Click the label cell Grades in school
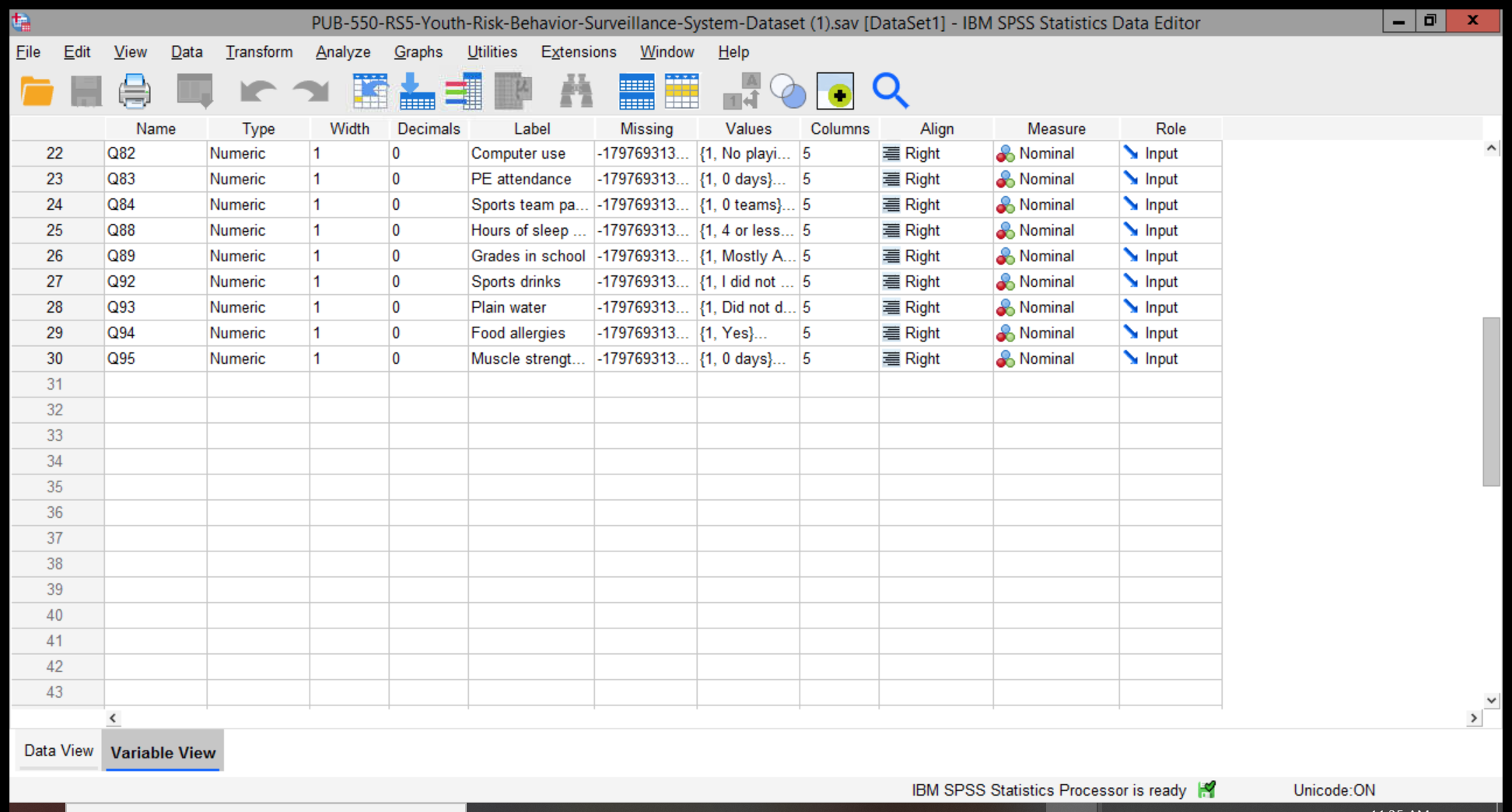Viewport: 1512px width, 812px height. click(531, 256)
